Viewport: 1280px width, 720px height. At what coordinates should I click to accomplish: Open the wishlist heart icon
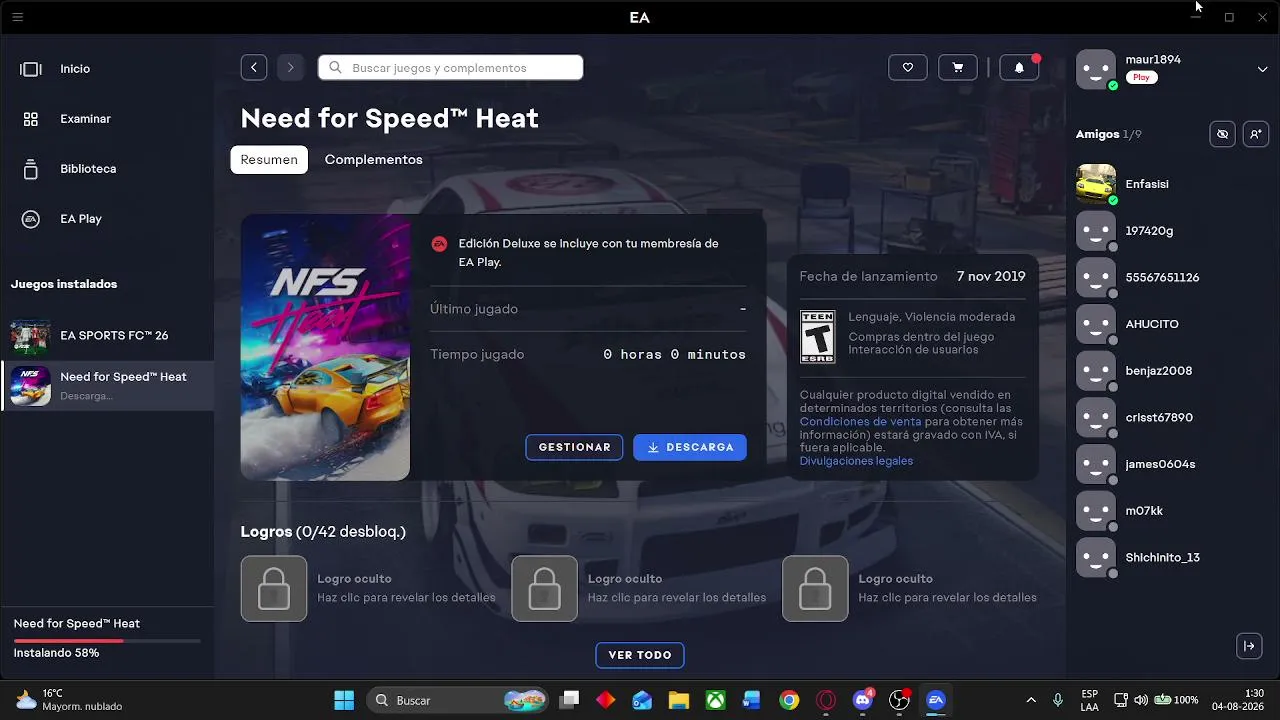pyautogui.click(x=908, y=67)
